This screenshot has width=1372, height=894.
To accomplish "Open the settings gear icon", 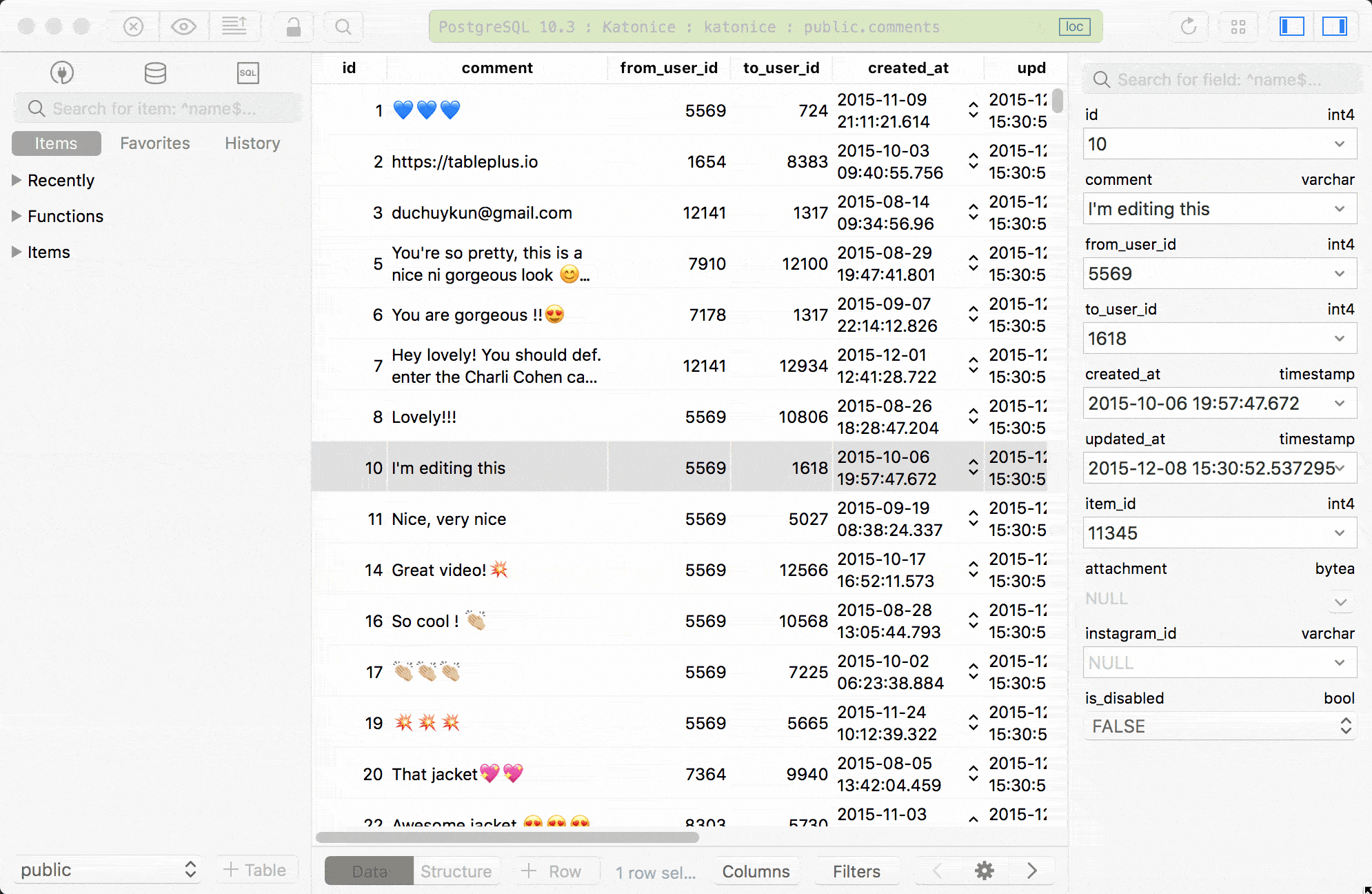I will point(984,871).
